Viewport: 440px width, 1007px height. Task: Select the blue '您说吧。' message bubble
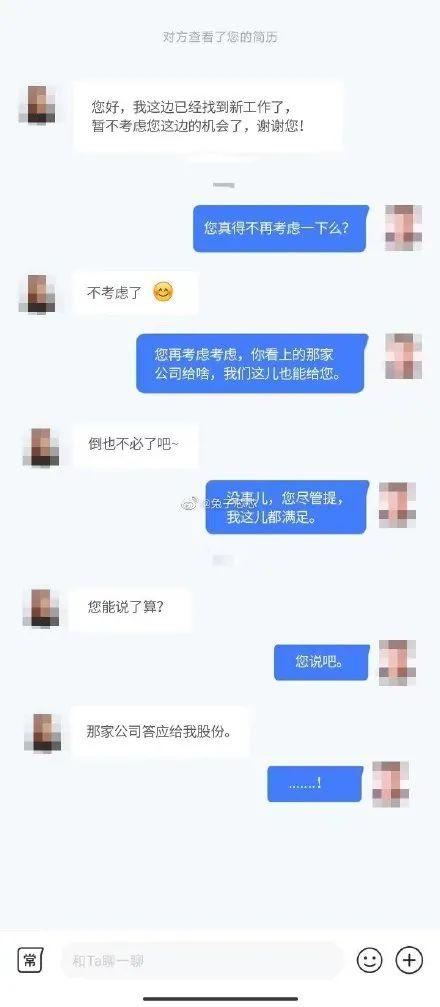tap(322, 662)
